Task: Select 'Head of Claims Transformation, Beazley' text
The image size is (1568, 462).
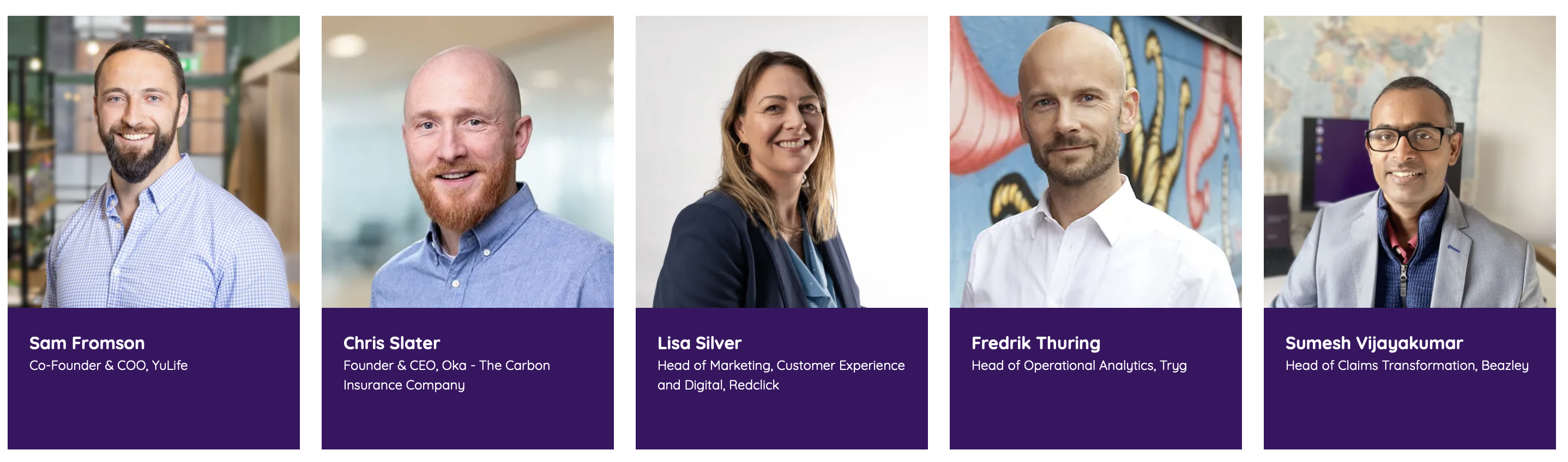Action: 1407,366
